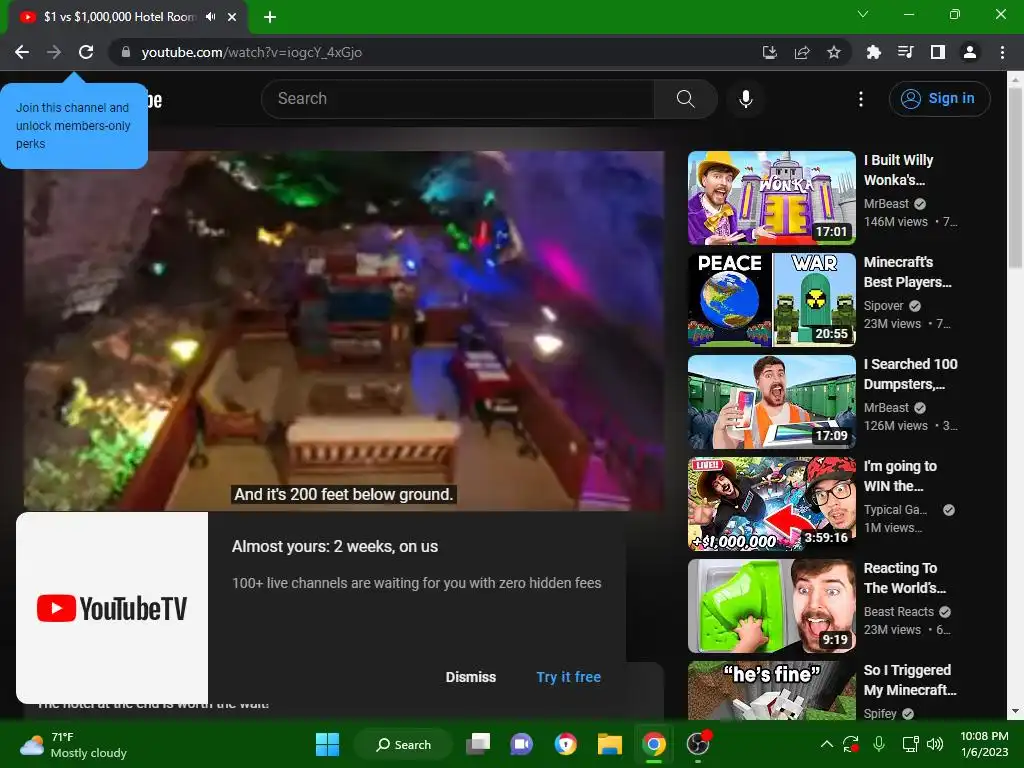Screen dimensions: 1024x768
Task: Bookmark this page with the star icon
Action: point(834,52)
